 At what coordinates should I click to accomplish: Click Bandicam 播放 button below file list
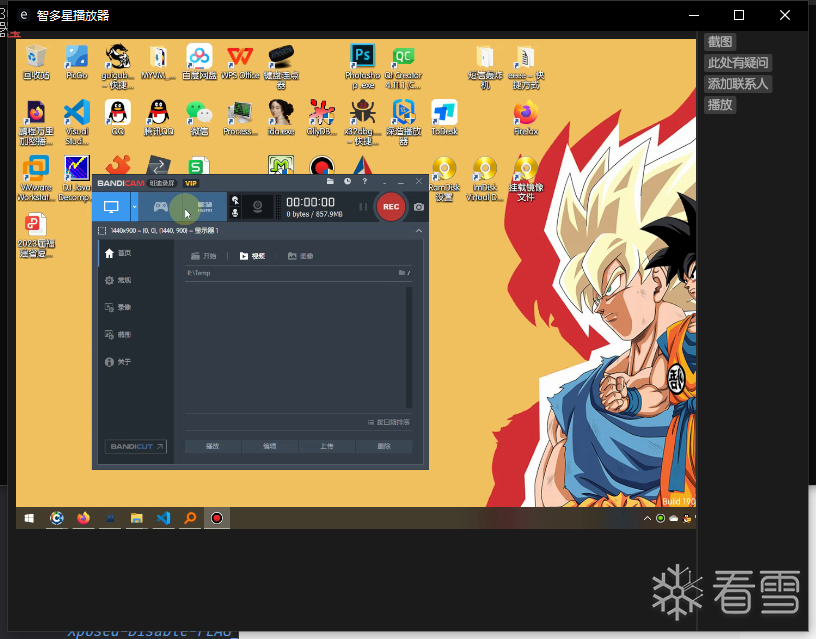[212, 446]
